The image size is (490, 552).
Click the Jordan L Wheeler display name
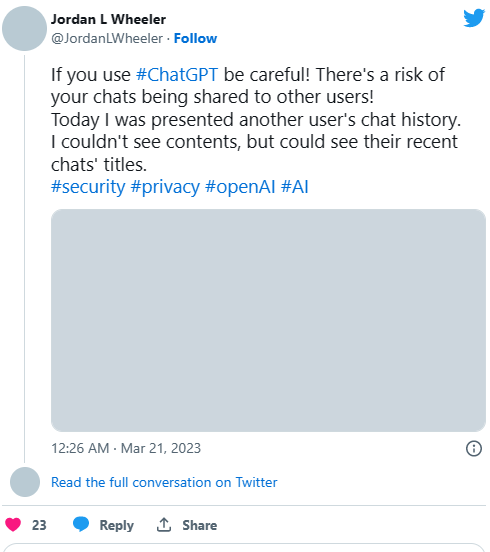pos(108,19)
